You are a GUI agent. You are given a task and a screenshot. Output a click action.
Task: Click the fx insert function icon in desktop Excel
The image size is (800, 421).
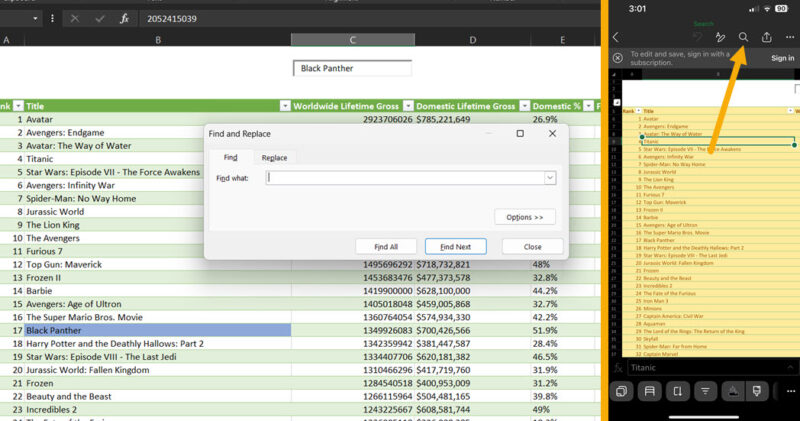(124, 19)
